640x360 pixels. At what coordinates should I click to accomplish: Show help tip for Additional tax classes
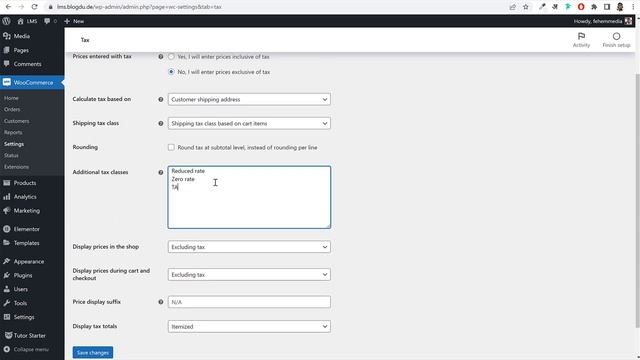(161, 172)
